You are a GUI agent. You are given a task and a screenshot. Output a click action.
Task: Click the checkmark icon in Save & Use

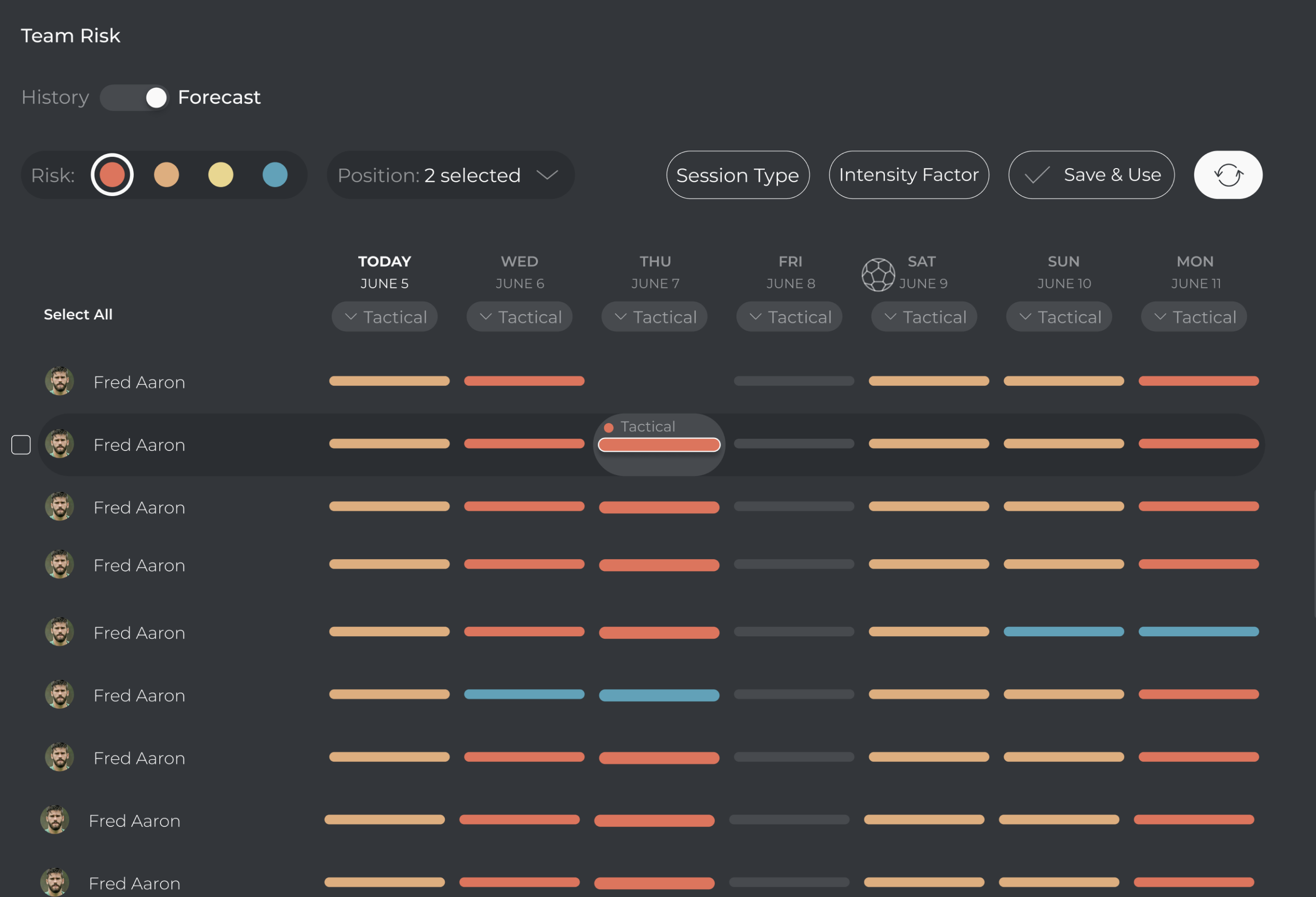coord(1037,175)
